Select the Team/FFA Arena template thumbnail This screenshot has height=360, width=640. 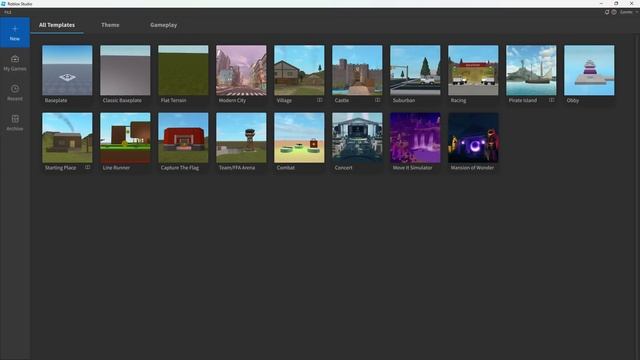[241, 138]
